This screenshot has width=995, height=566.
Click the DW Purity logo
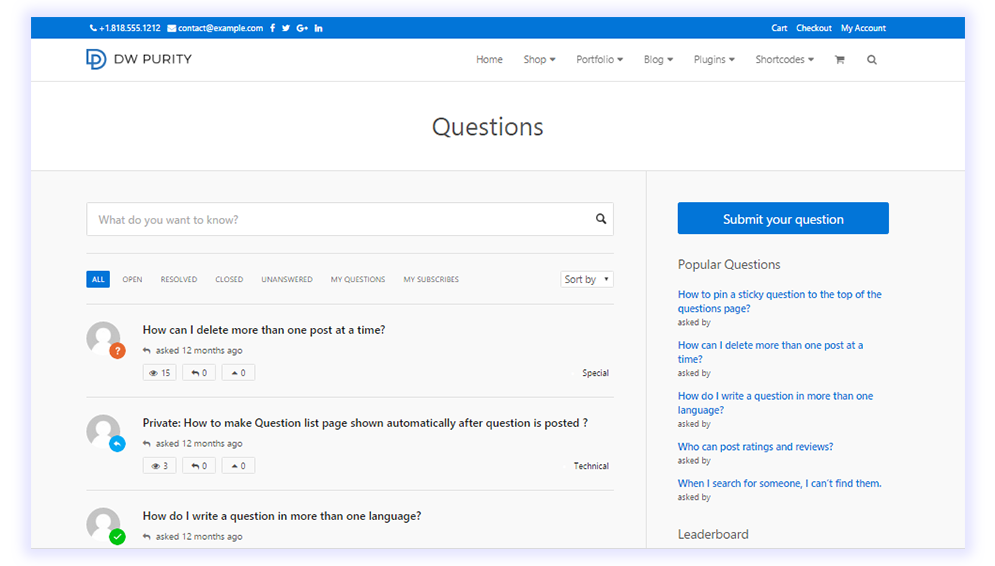click(139, 59)
